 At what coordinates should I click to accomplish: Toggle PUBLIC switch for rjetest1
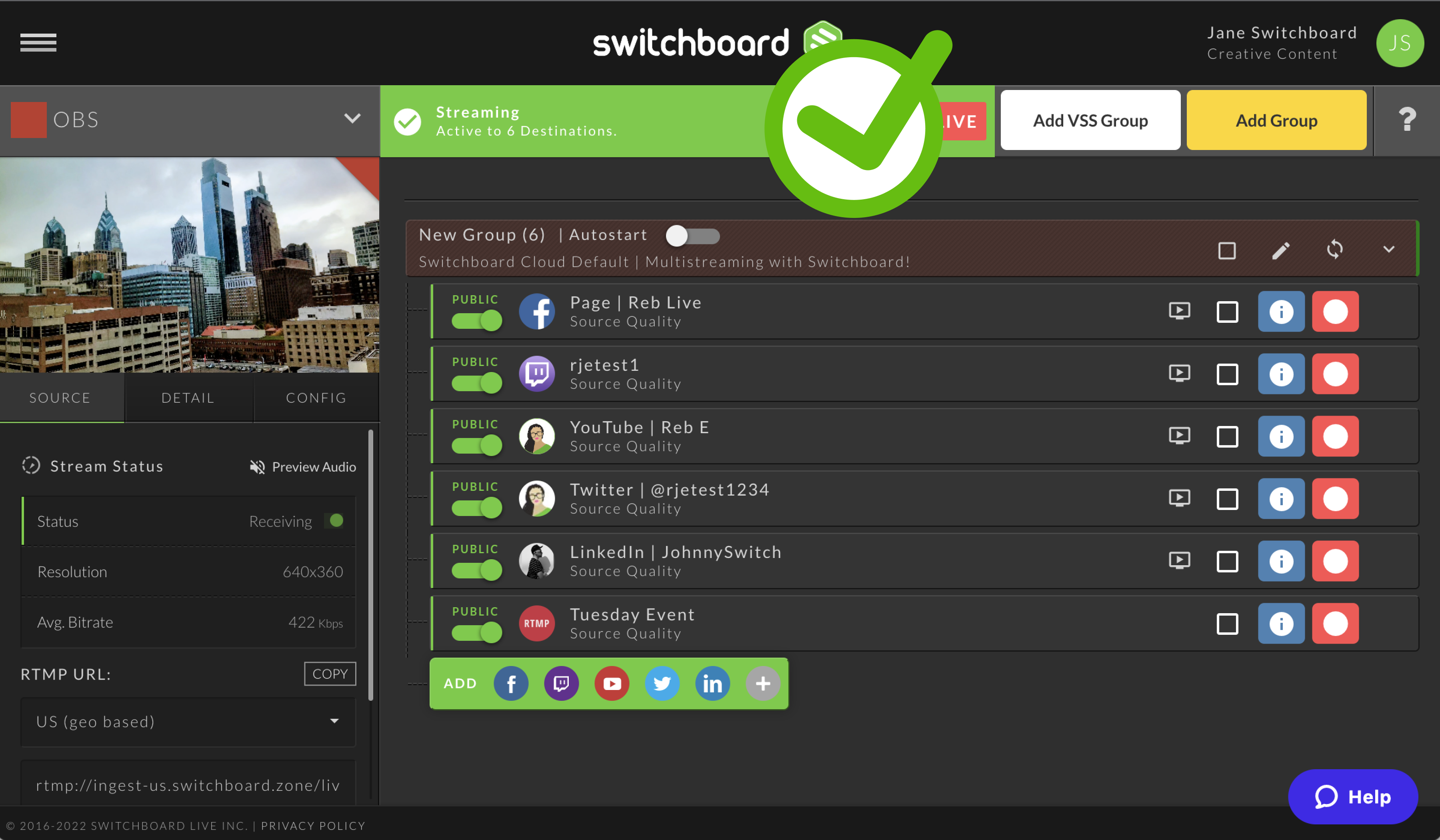[476, 382]
